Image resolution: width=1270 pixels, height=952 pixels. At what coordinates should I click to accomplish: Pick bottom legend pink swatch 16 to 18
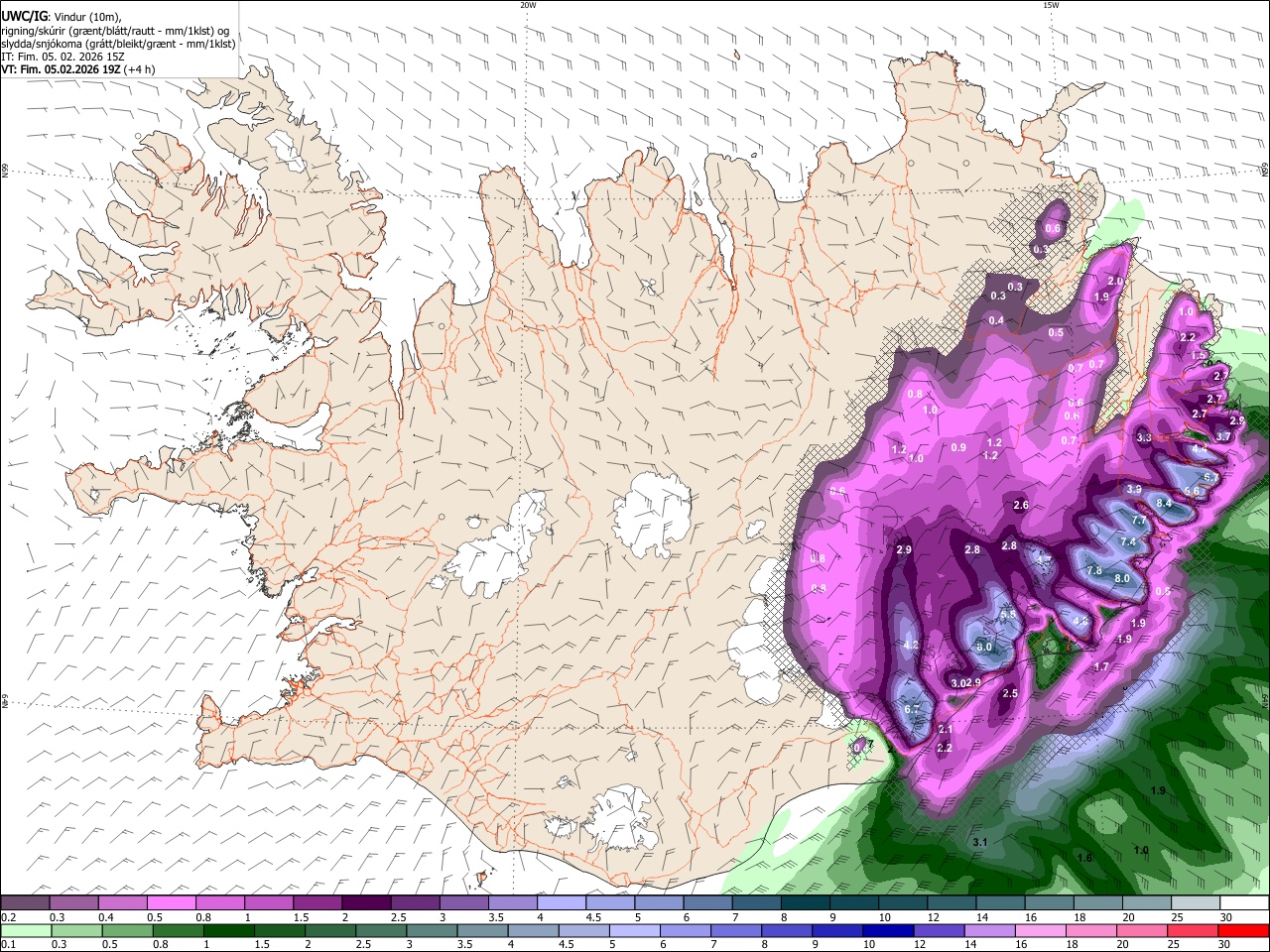[1039, 930]
